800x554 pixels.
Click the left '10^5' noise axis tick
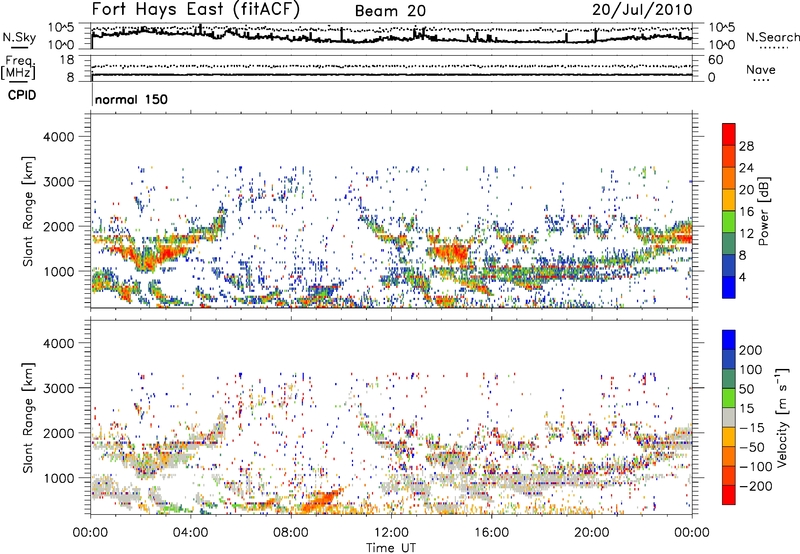[61, 28]
